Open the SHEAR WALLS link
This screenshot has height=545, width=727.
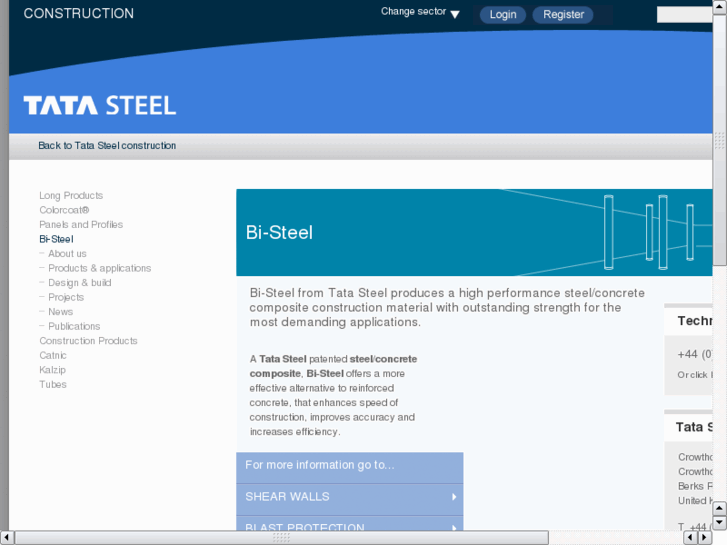[x=350, y=497]
